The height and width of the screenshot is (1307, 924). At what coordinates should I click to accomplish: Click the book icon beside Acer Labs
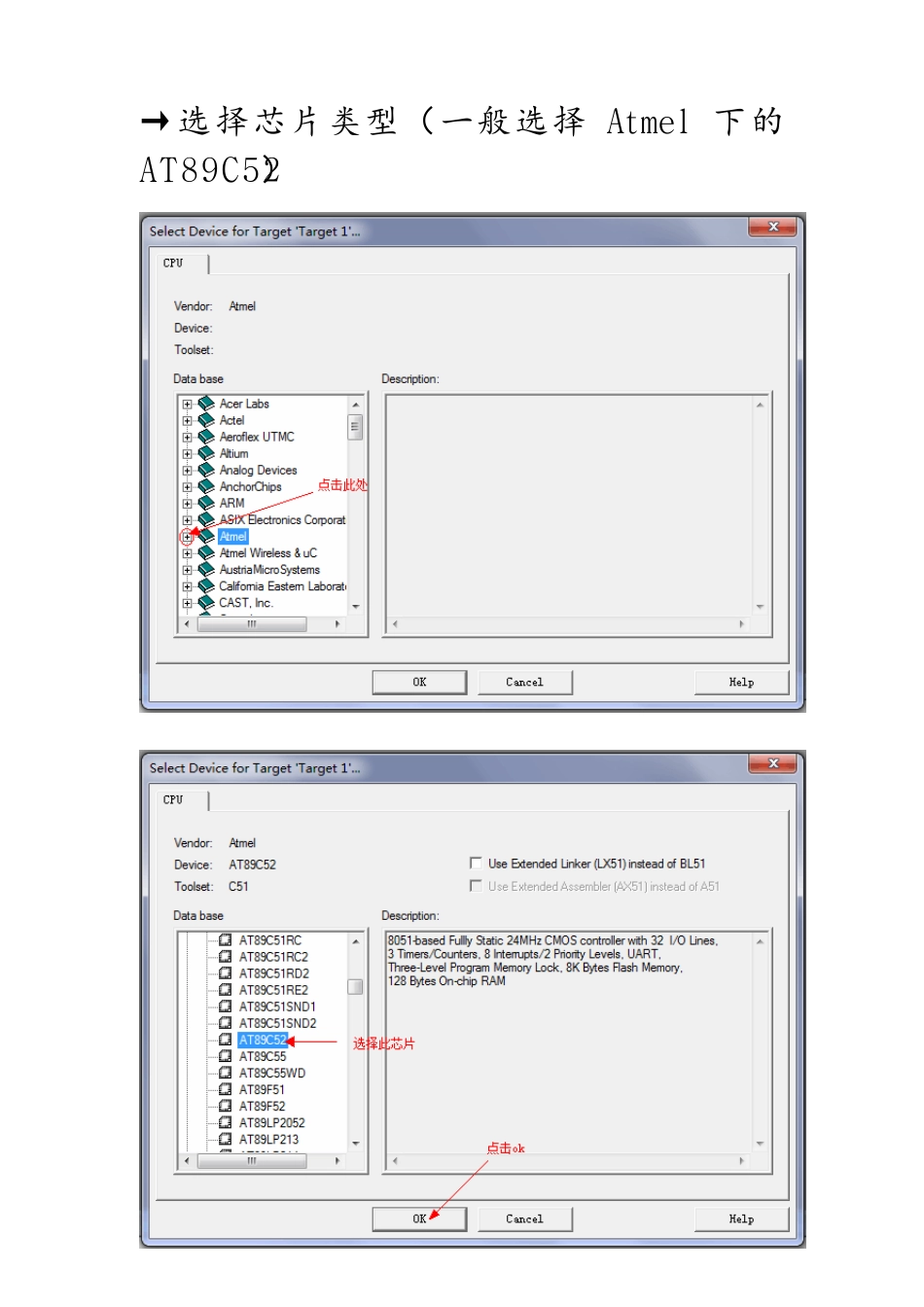[x=206, y=404]
